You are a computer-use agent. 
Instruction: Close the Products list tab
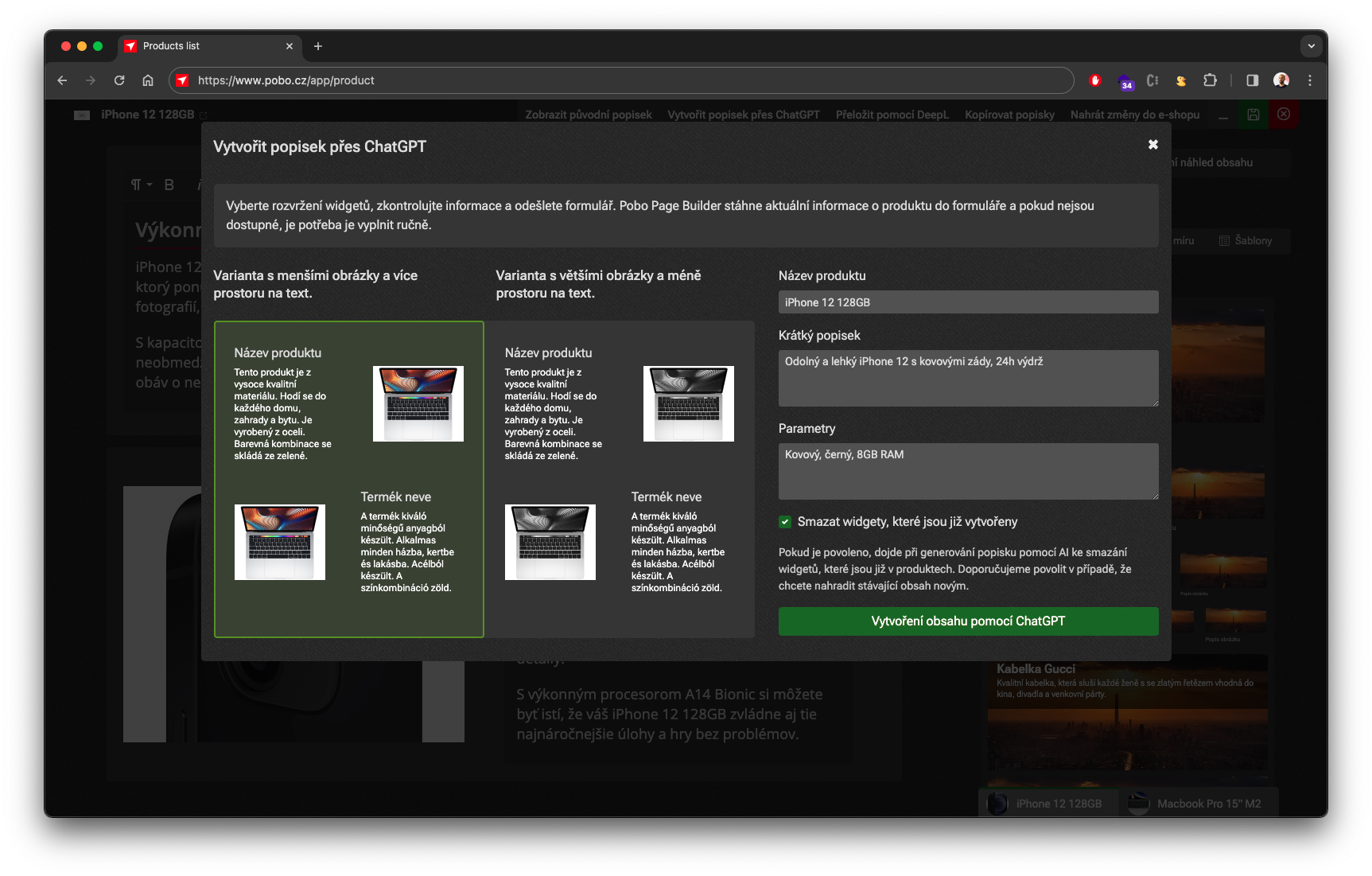(290, 46)
